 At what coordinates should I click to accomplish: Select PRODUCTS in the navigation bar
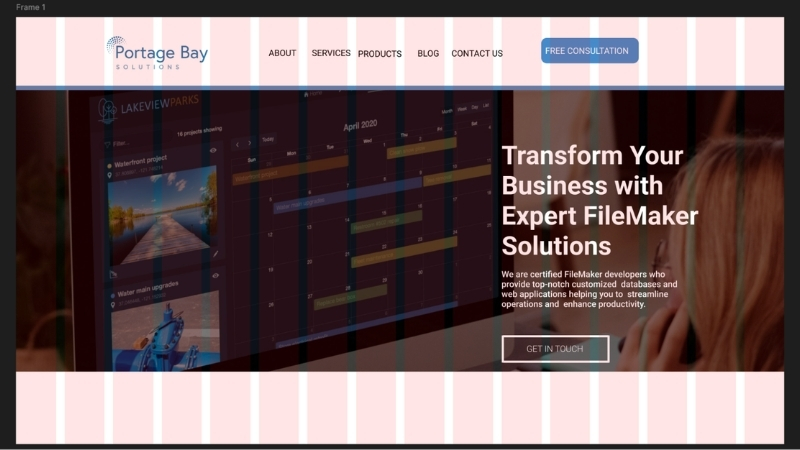click(380, 54)
